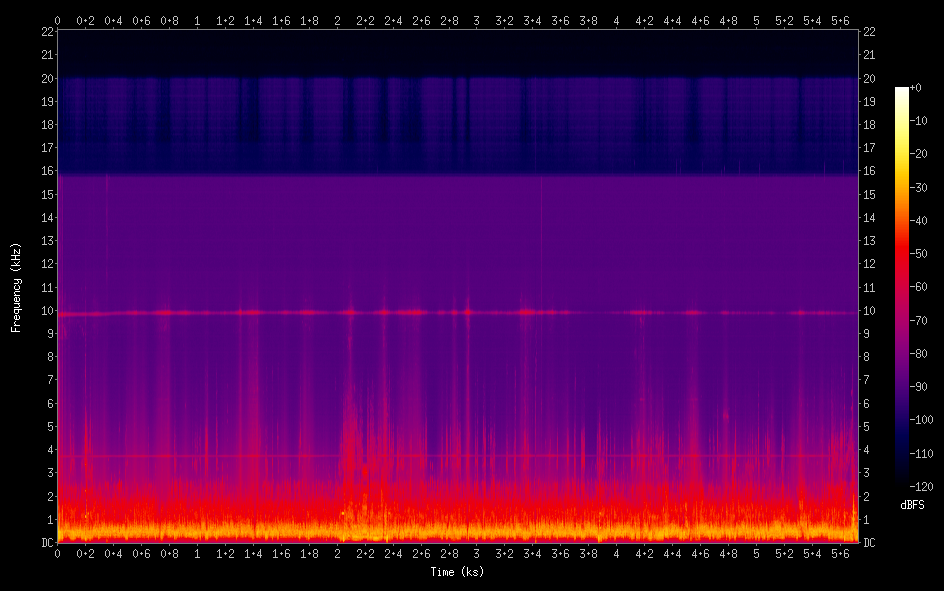Click the 2 ks mark on bottom time axis
Viewport: 944px width, 591px height.
[337, 553]
